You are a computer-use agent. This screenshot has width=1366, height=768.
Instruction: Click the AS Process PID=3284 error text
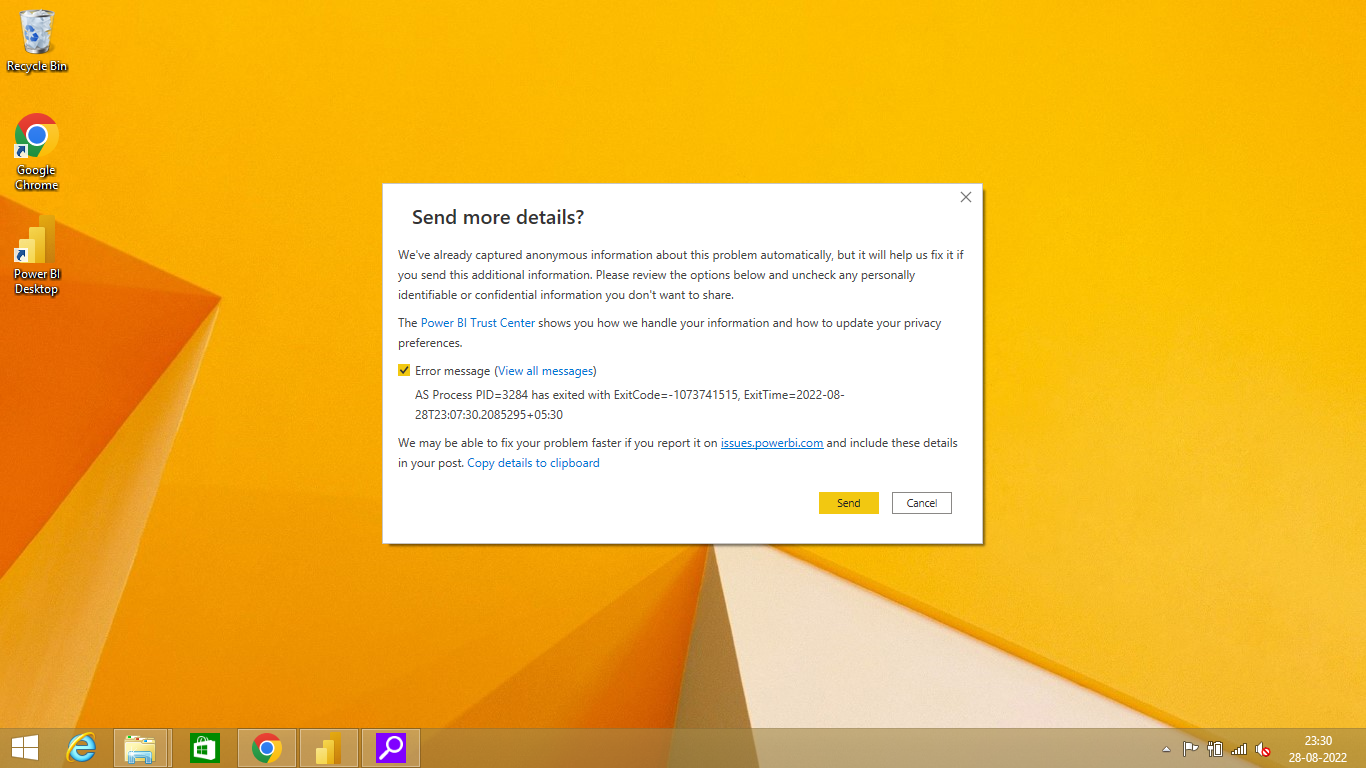coord(630,405)
